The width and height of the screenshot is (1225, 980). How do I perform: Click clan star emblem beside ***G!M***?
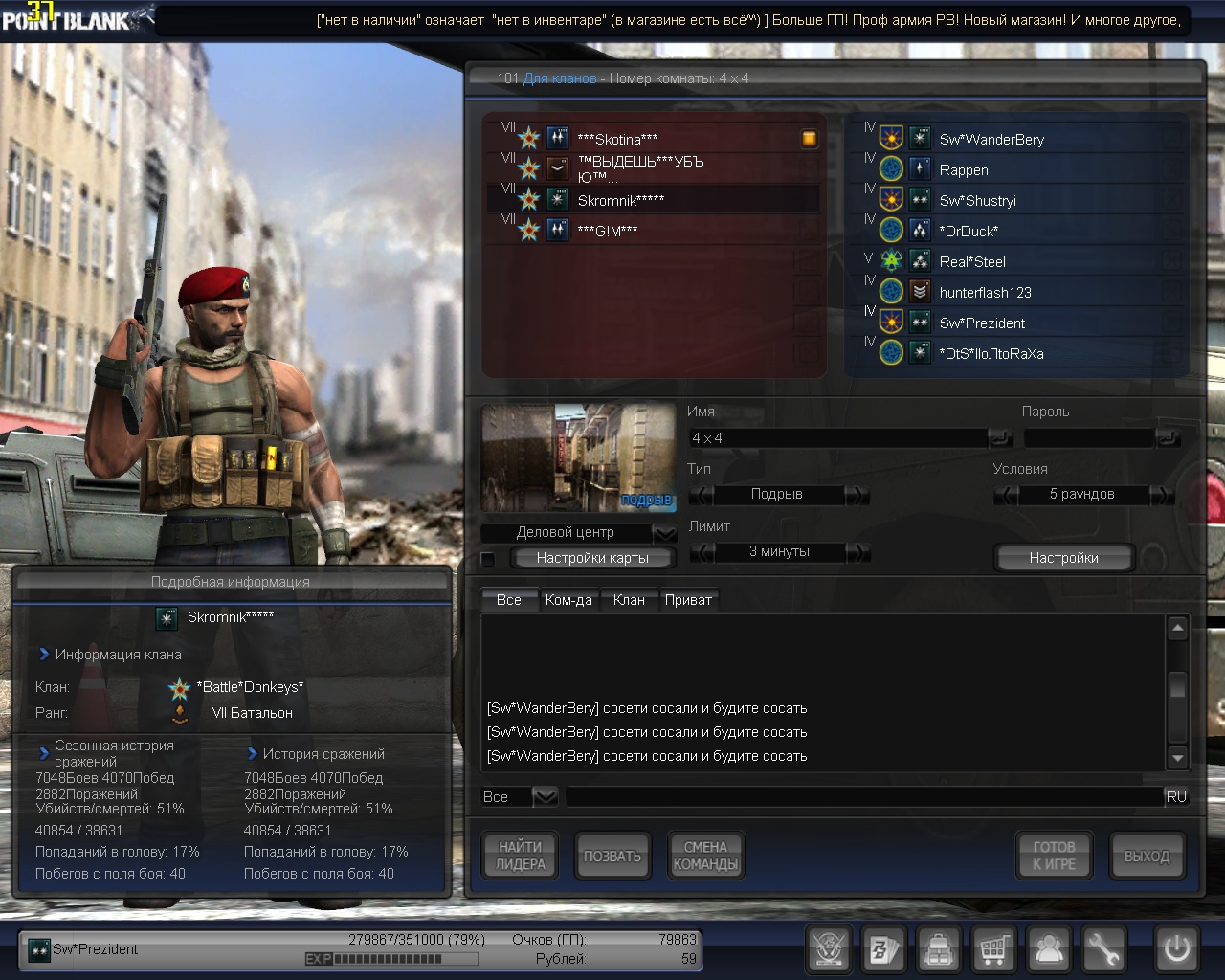529,231
